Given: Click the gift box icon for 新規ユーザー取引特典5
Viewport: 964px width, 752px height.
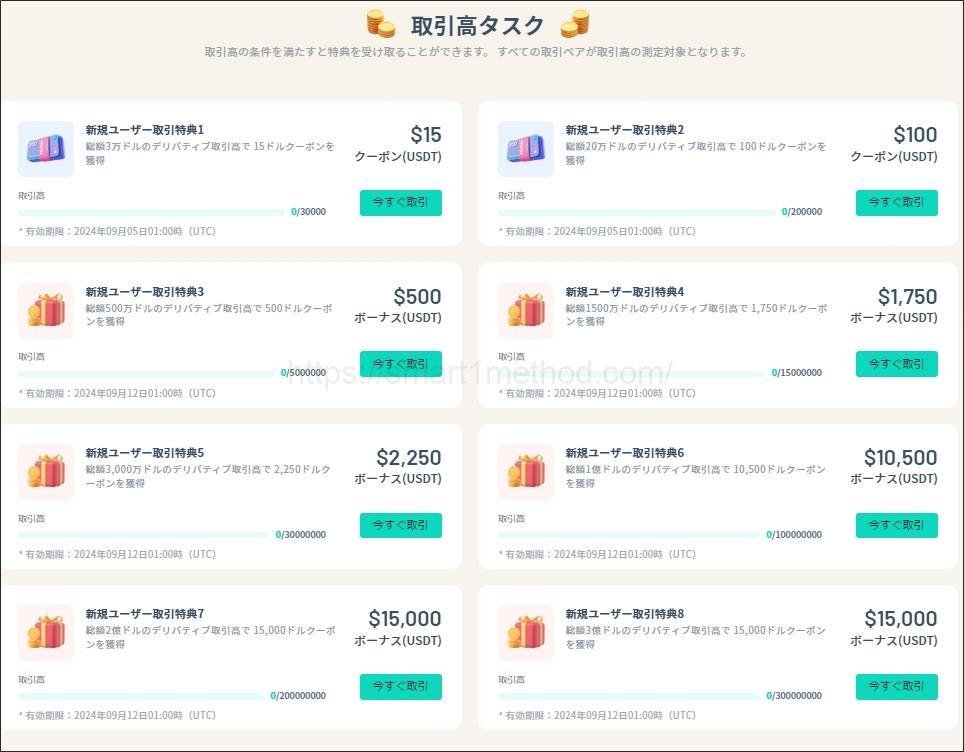Looking at the screenshot, I should point(46,471).
